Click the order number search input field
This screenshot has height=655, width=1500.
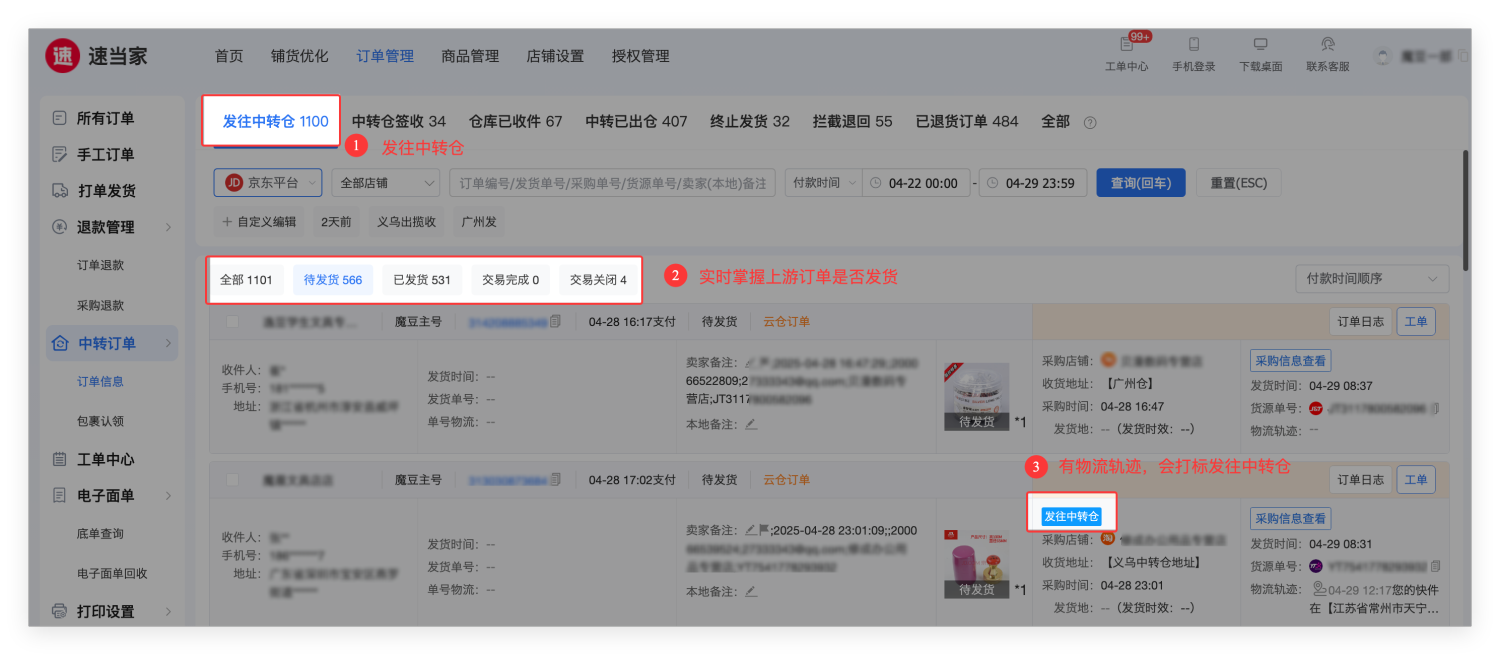[x=612, y=183]
